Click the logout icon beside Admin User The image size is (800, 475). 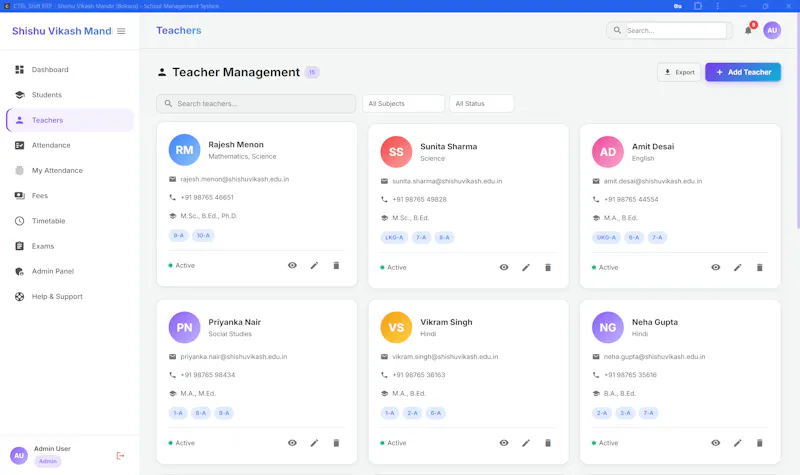(120, 456)
